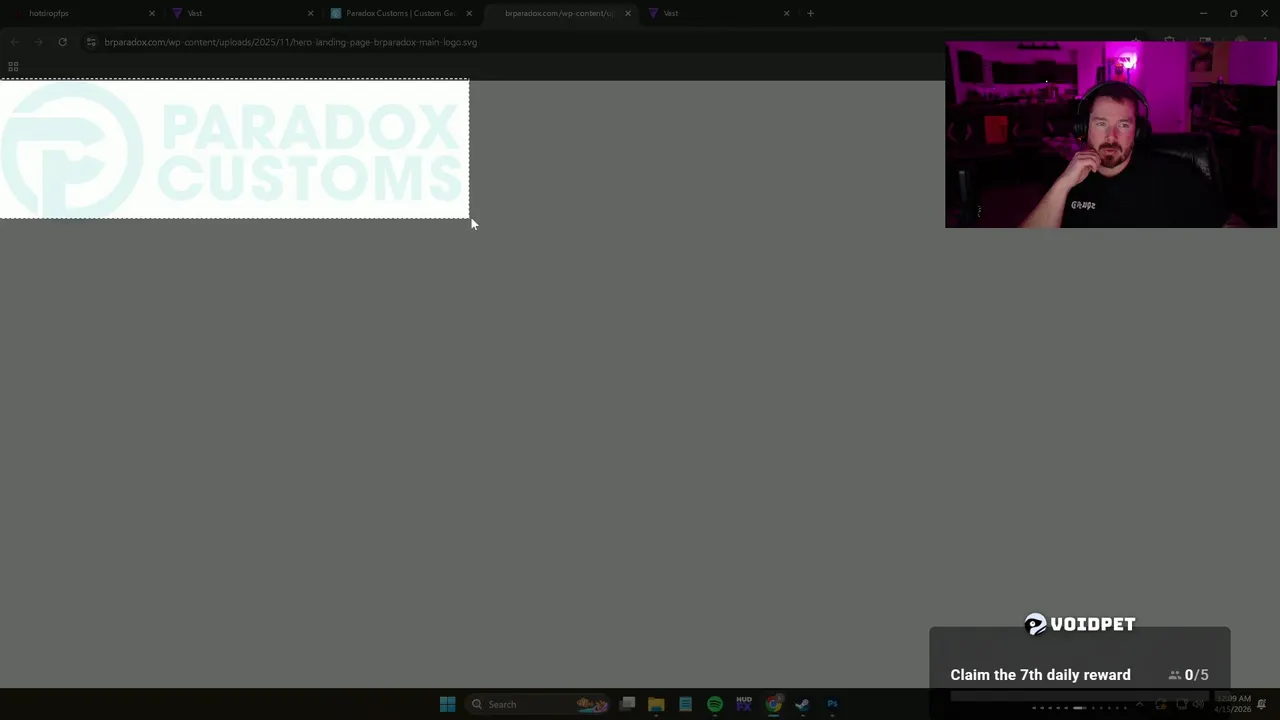Click Claim the 7th daily reward
The image size is (1280, 720).
point(1040,675)
